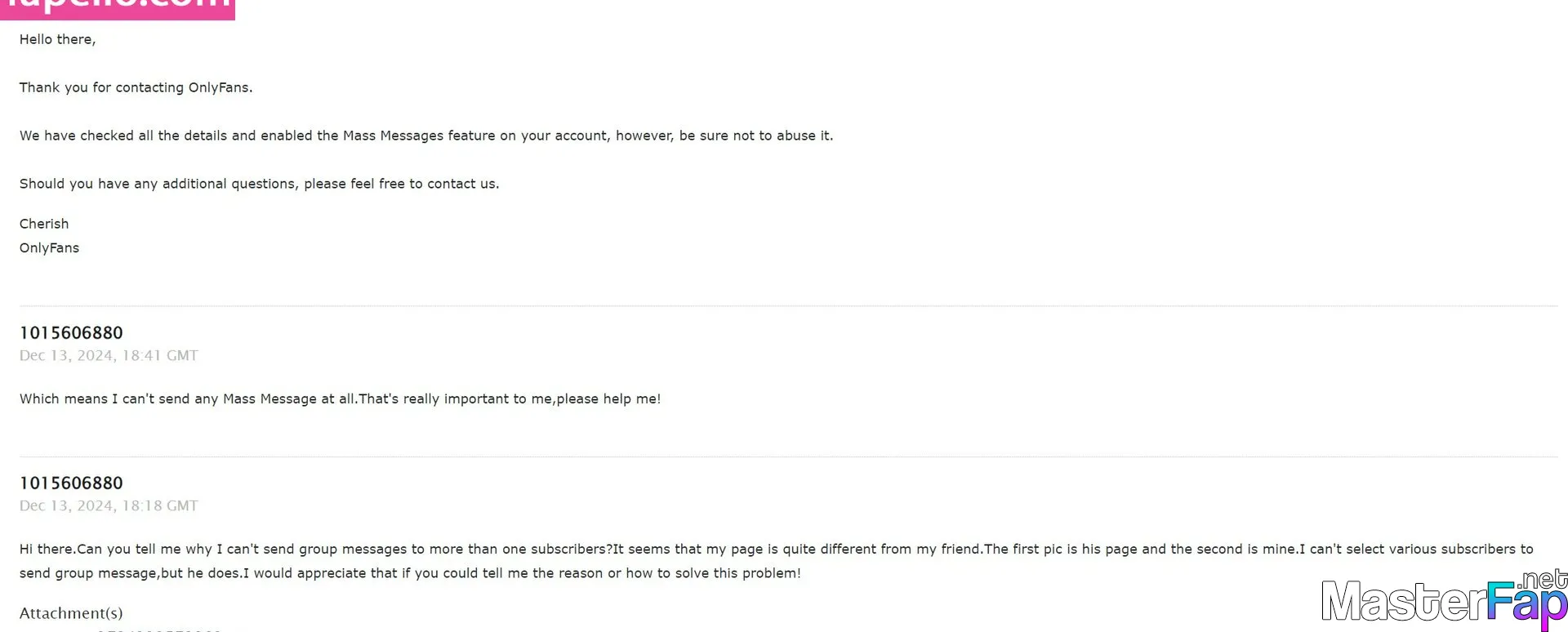Click the agent name Cherish
Screen dimensions: 1568x632
pyautogui.click(x=44, y=224)
